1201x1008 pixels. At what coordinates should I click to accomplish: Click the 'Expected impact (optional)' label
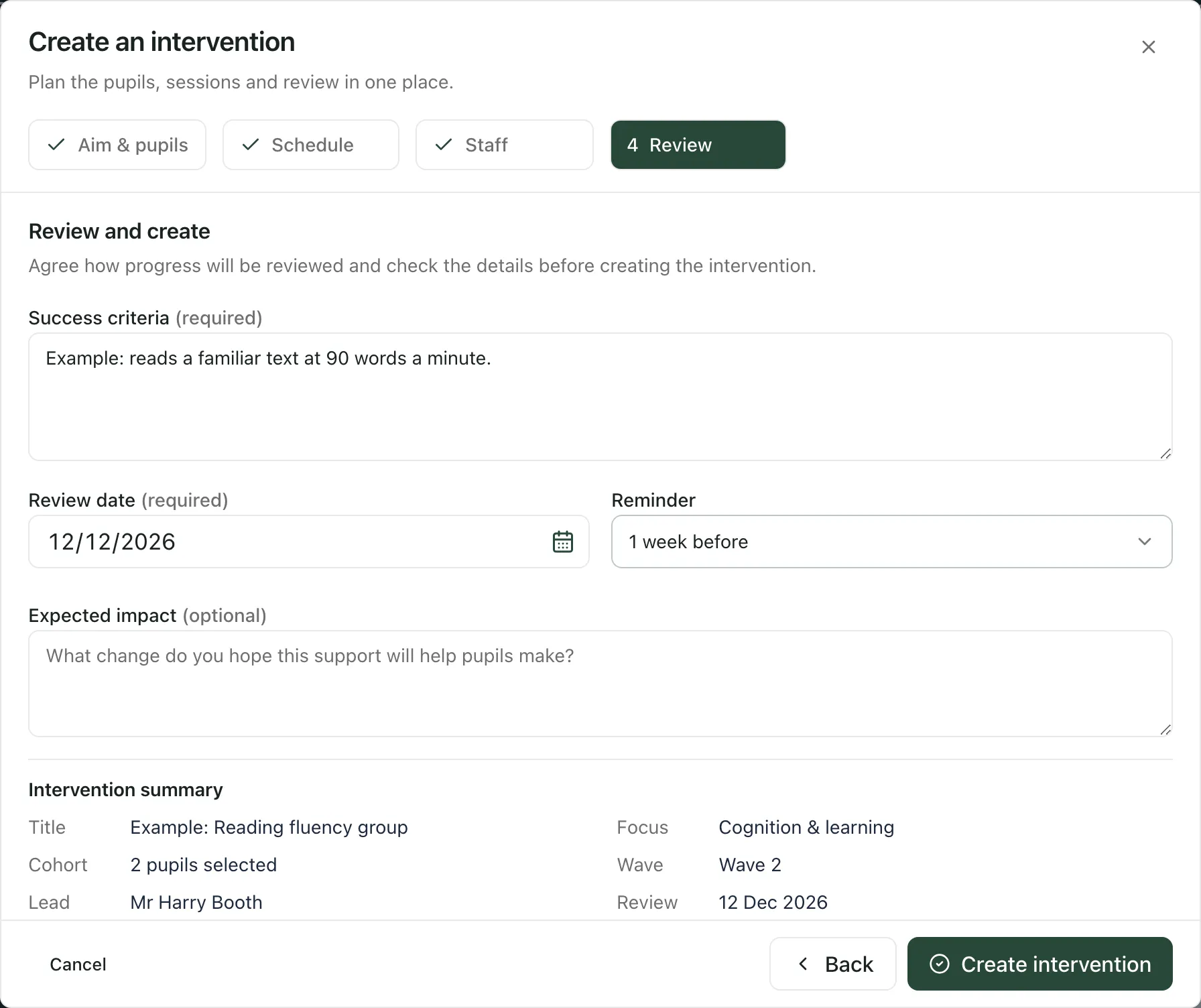pyautogui.click(x=147, y=615)
